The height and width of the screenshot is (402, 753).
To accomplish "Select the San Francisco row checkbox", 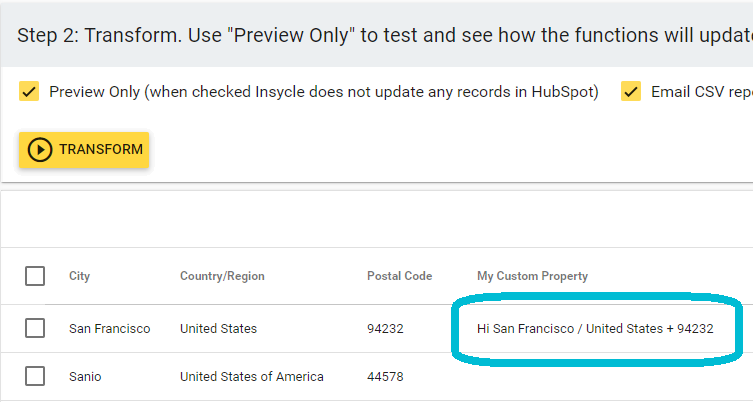I will (x=35, y=328).
